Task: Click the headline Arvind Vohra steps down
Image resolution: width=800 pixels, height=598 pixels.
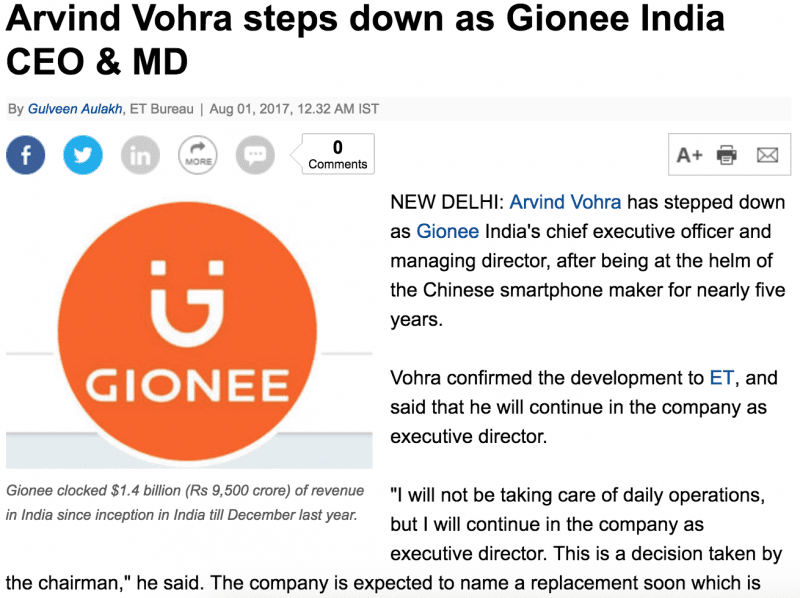Action: click(x=365, y=40)
